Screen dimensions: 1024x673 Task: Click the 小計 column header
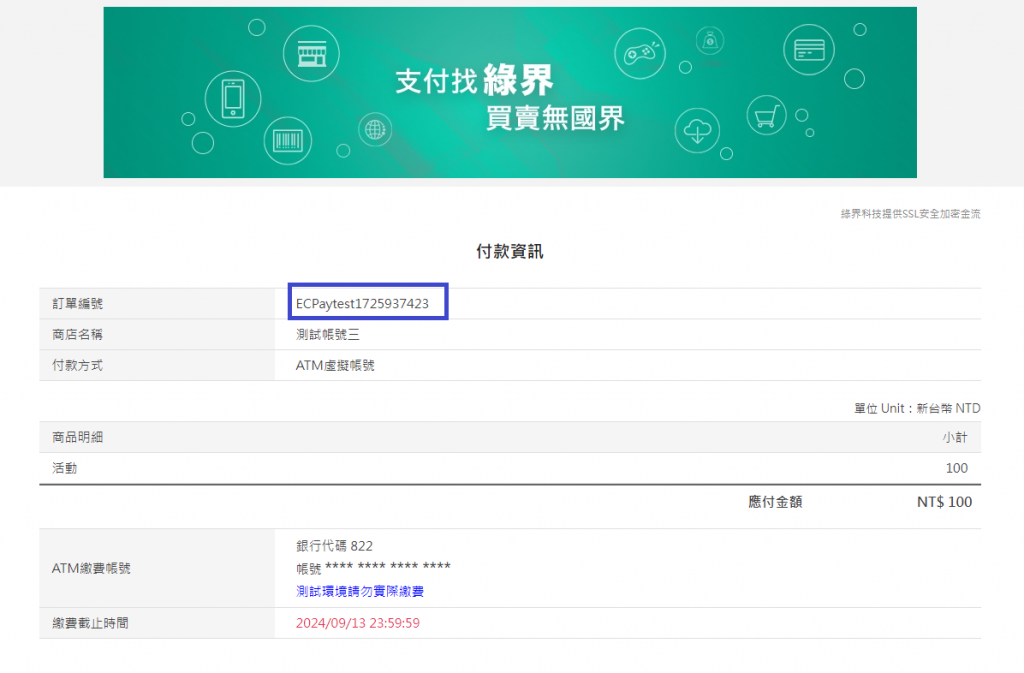pos(955,437)
